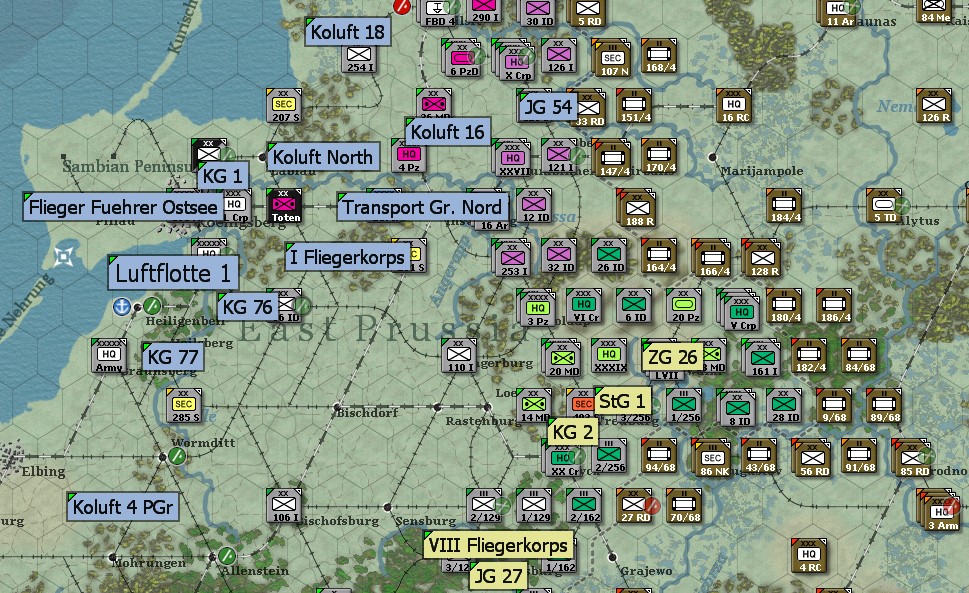Image resolution: width=969 pixels, height=593 pixels.
Task: Select the VI Cr corps HQ counter
Action: coord(584,306)
